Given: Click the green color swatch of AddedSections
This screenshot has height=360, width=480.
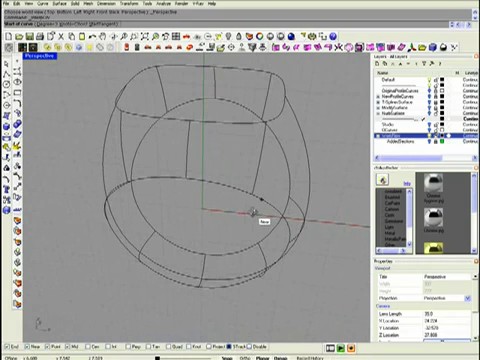Looking at the screenshot, I should coord(442,142).
